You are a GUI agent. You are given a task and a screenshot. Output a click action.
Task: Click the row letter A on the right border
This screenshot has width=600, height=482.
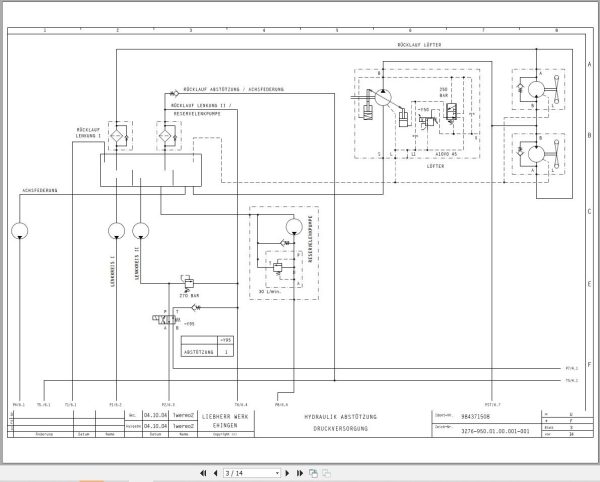(589, 64)
